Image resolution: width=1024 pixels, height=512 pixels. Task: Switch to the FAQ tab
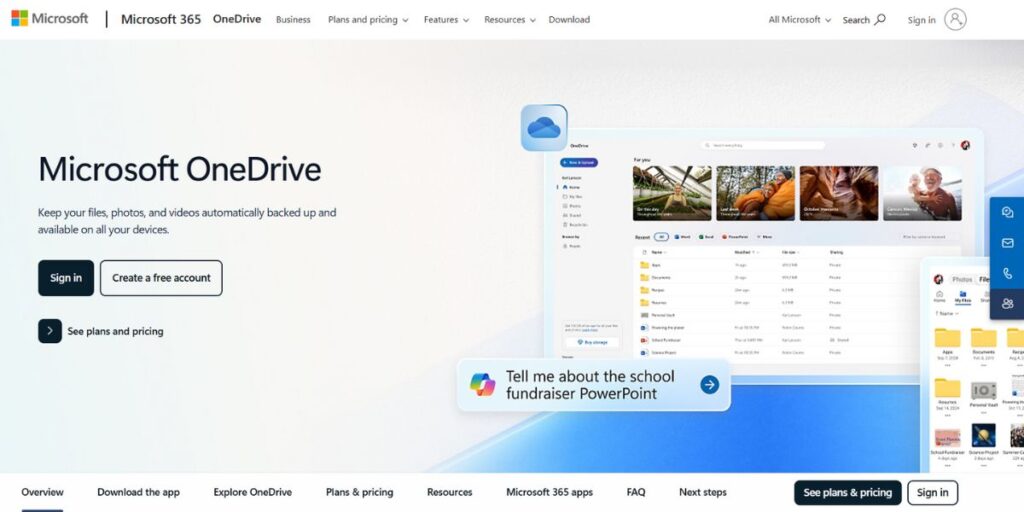pos(635,492)
